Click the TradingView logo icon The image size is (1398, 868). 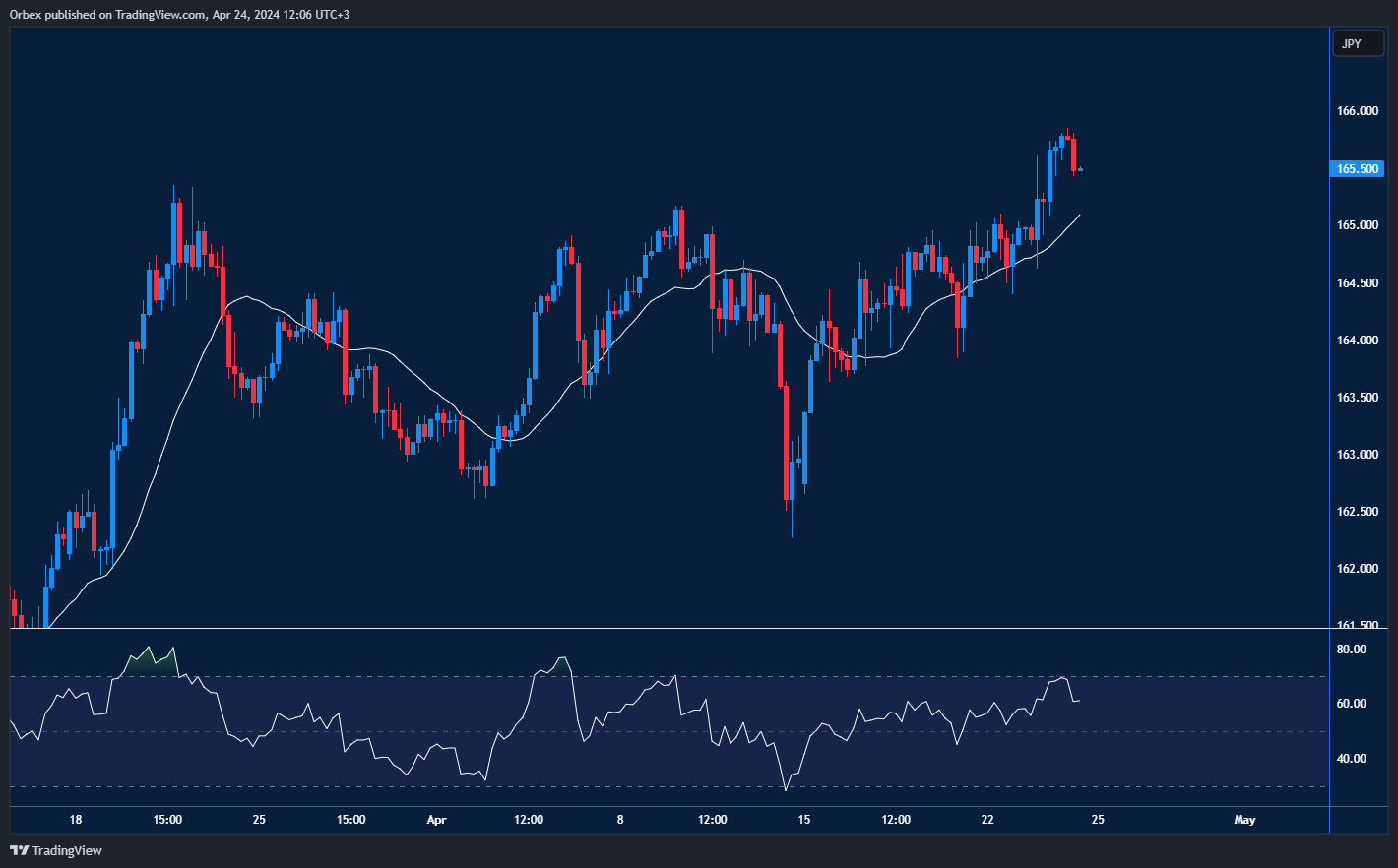pyautogui.click(x=20, y=850)
